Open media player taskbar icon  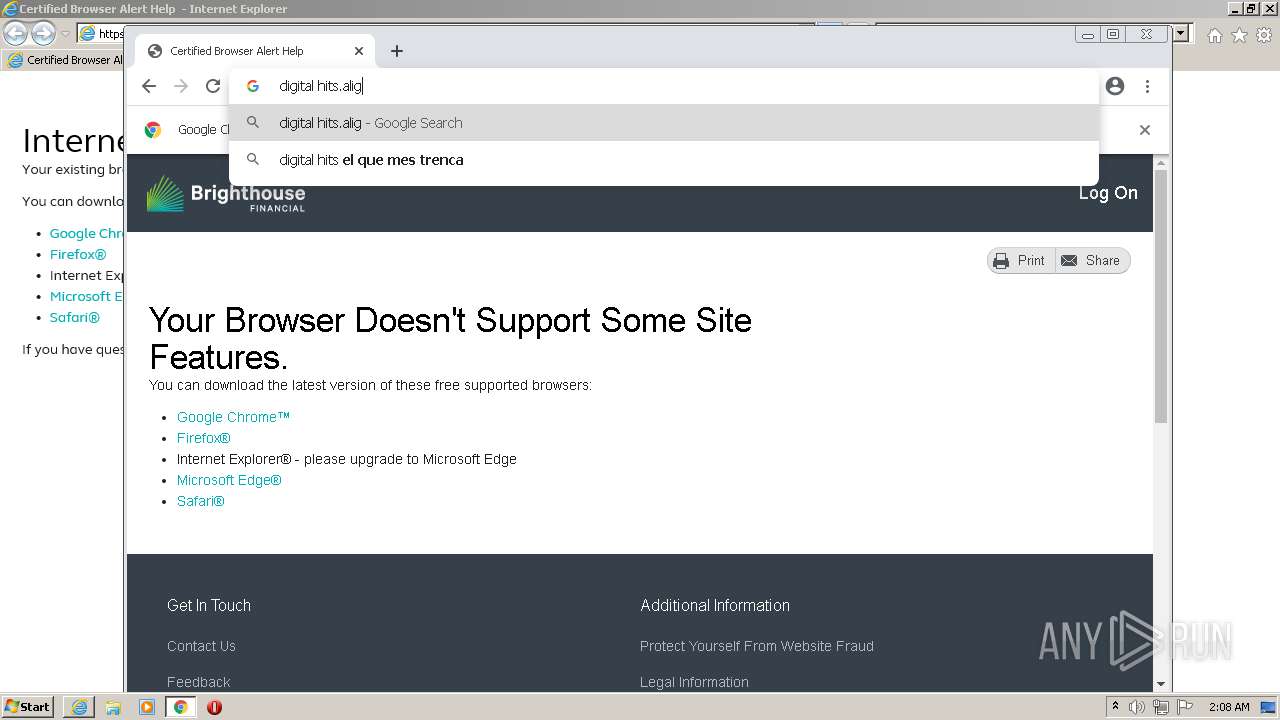pyautogui.click(x=147, y=707)
